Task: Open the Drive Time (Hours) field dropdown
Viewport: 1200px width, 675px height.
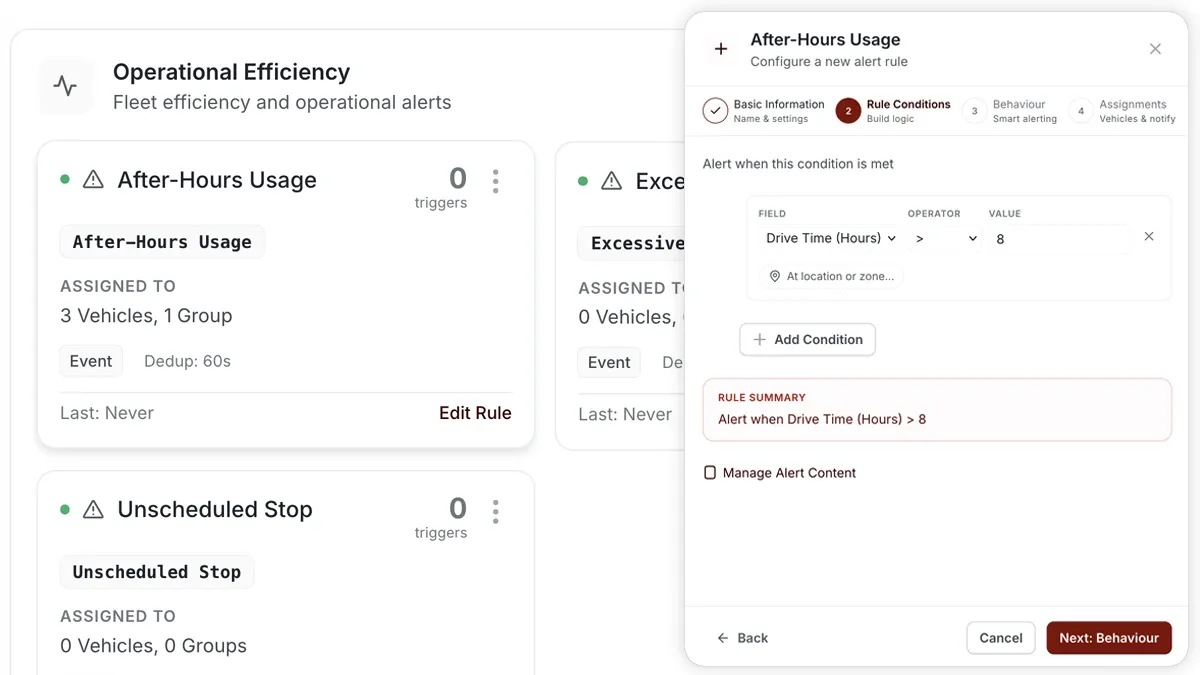Action: click(830, 238)
